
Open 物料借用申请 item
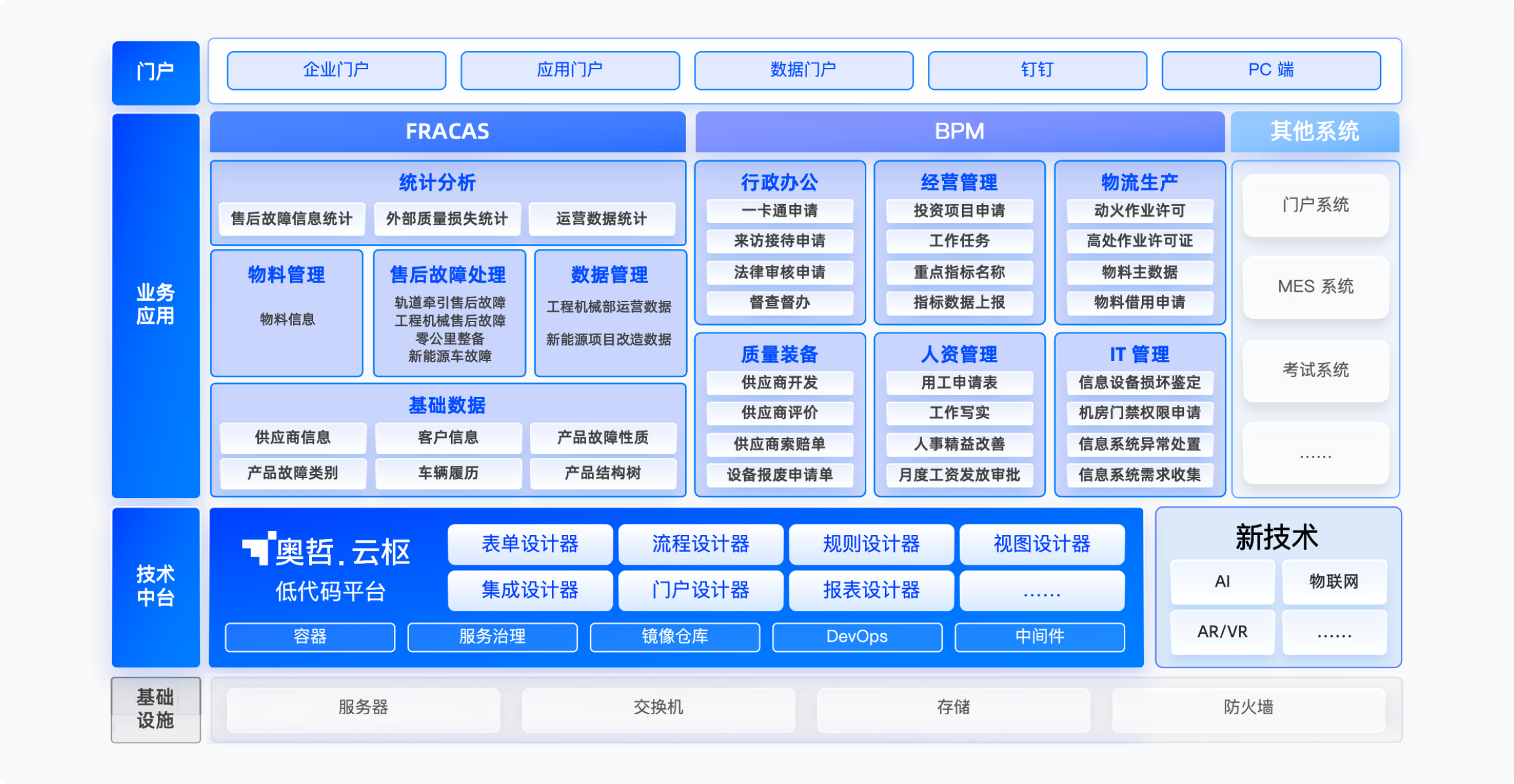coord(1140,303)
